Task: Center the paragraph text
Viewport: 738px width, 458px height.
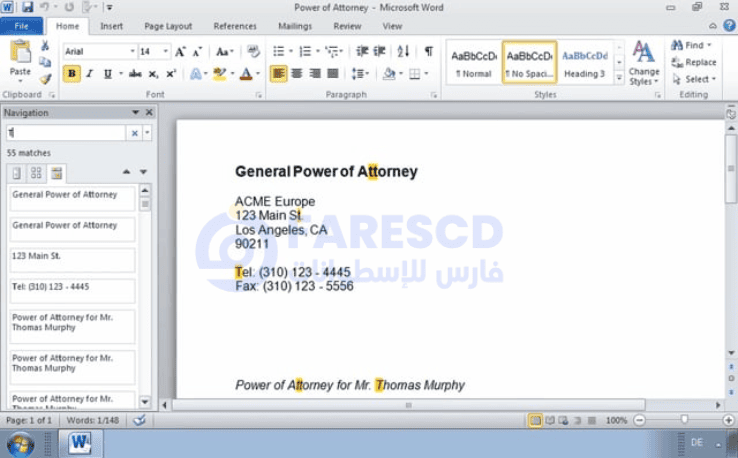Action: click(297, 74)
